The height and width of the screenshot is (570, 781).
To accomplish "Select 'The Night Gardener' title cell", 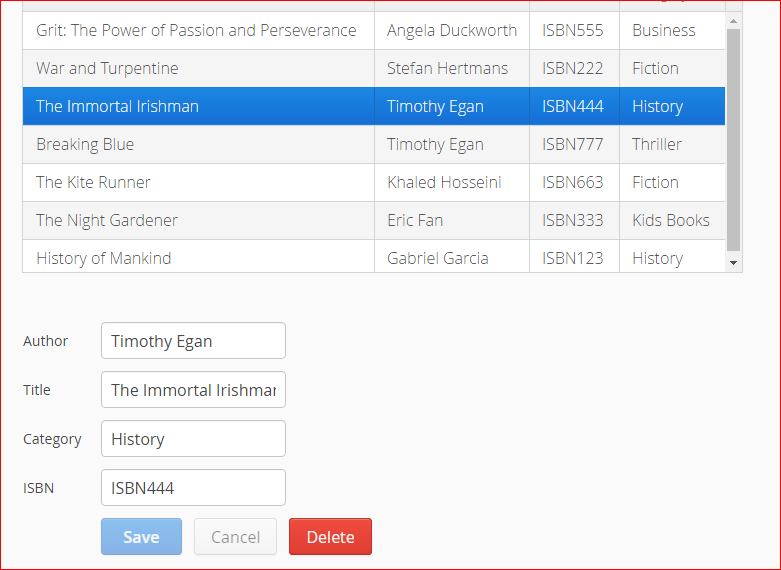I will click(x=199, y=220).
